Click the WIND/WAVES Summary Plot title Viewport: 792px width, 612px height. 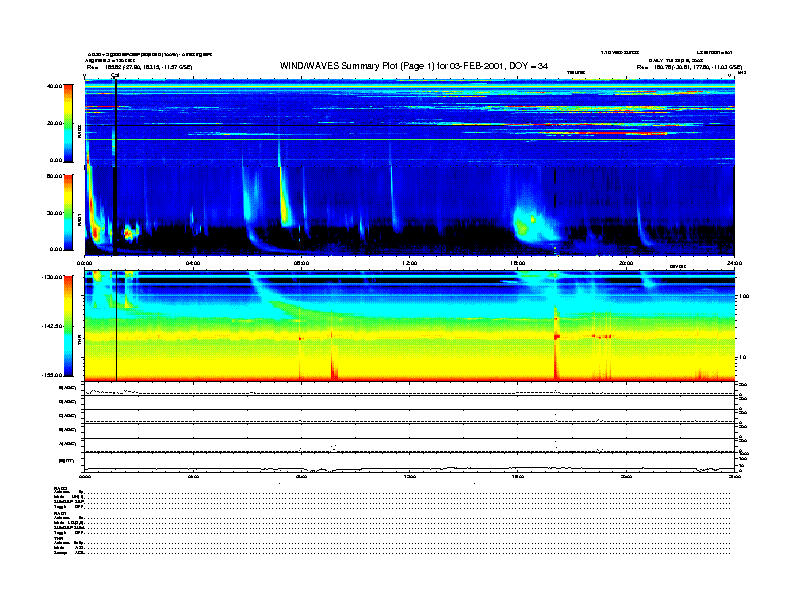[x=414, y=66]
